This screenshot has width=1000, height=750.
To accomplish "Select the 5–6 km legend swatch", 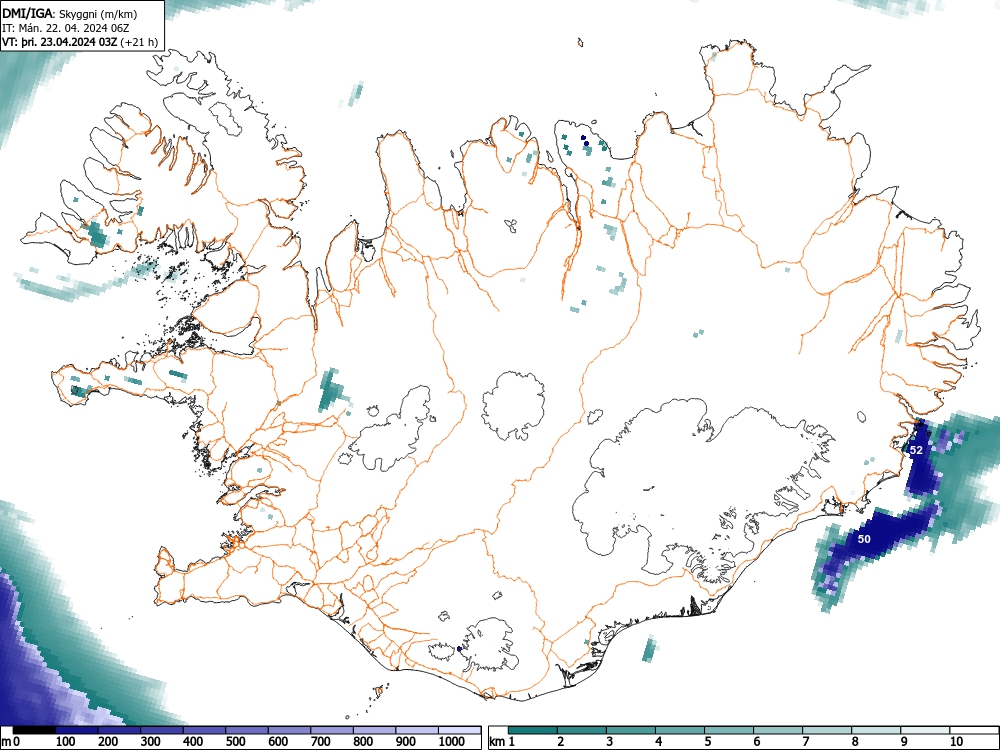I will pyautogui.click(x=728, y=730).
